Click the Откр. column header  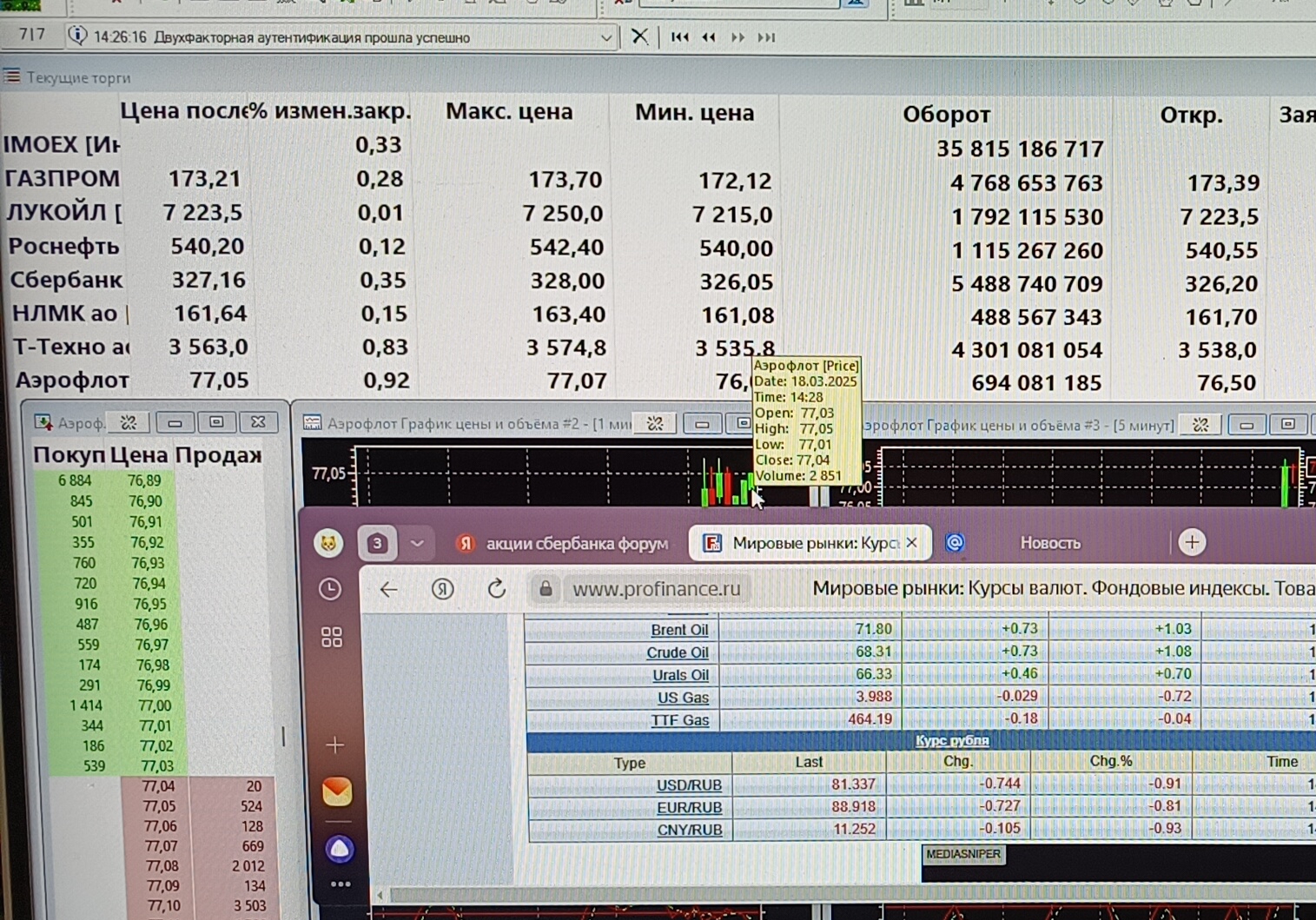pyautogui.click(x=1191, y=116)
